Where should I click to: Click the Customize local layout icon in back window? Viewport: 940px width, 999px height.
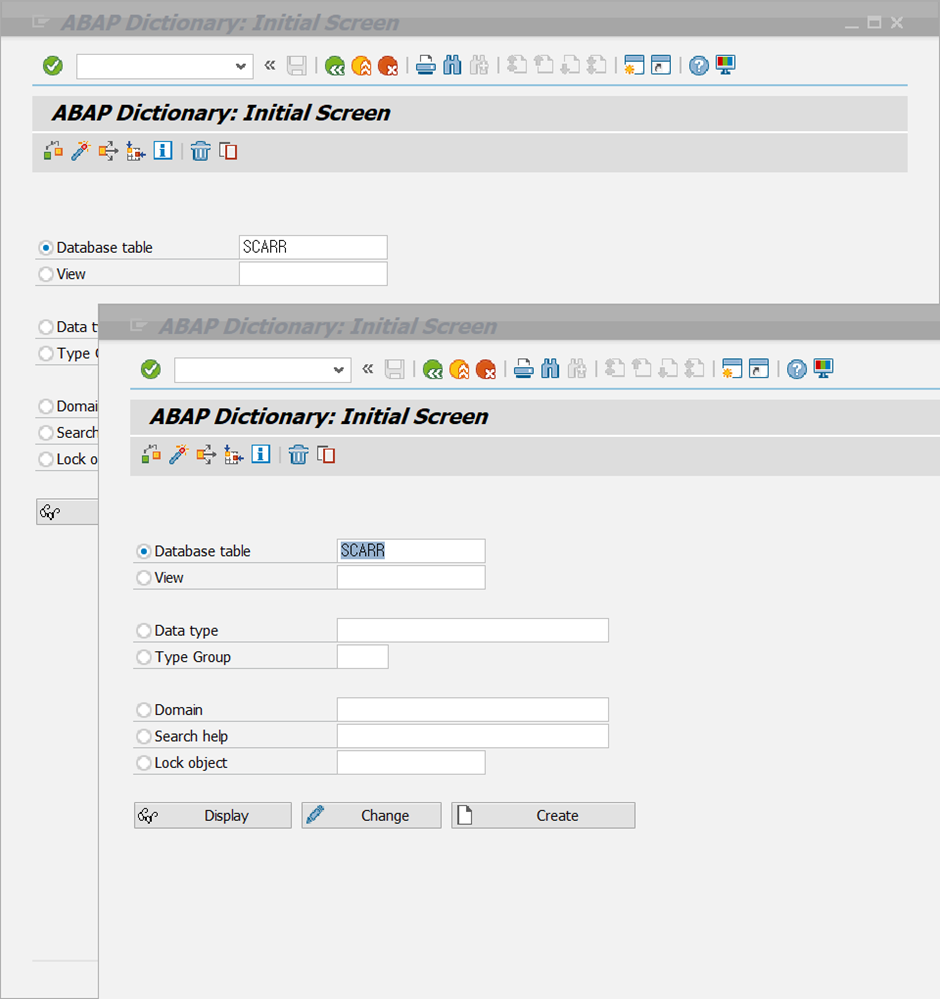(725, 65)
